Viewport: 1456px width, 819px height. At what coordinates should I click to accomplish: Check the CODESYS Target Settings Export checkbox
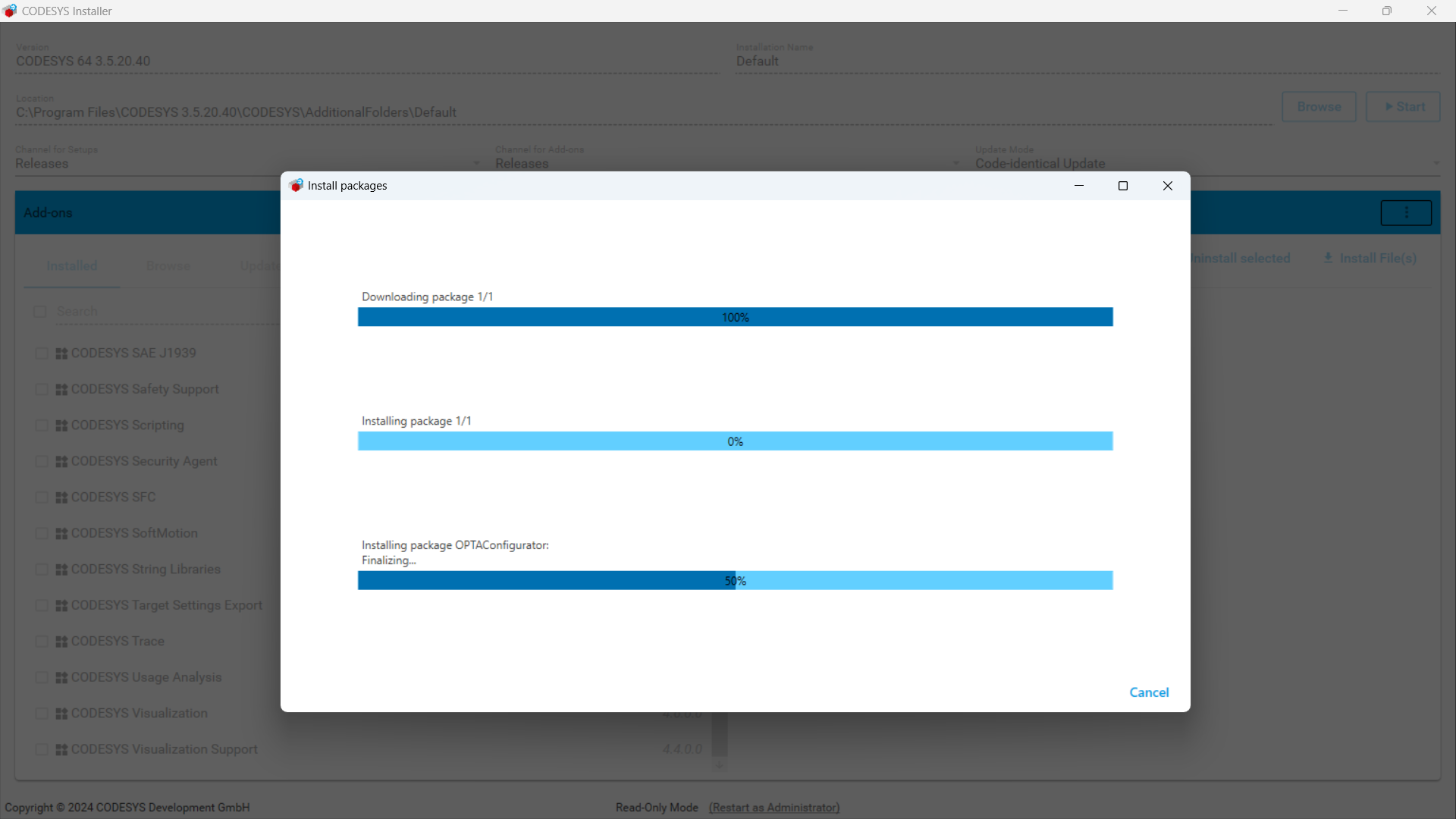(42, 606)
